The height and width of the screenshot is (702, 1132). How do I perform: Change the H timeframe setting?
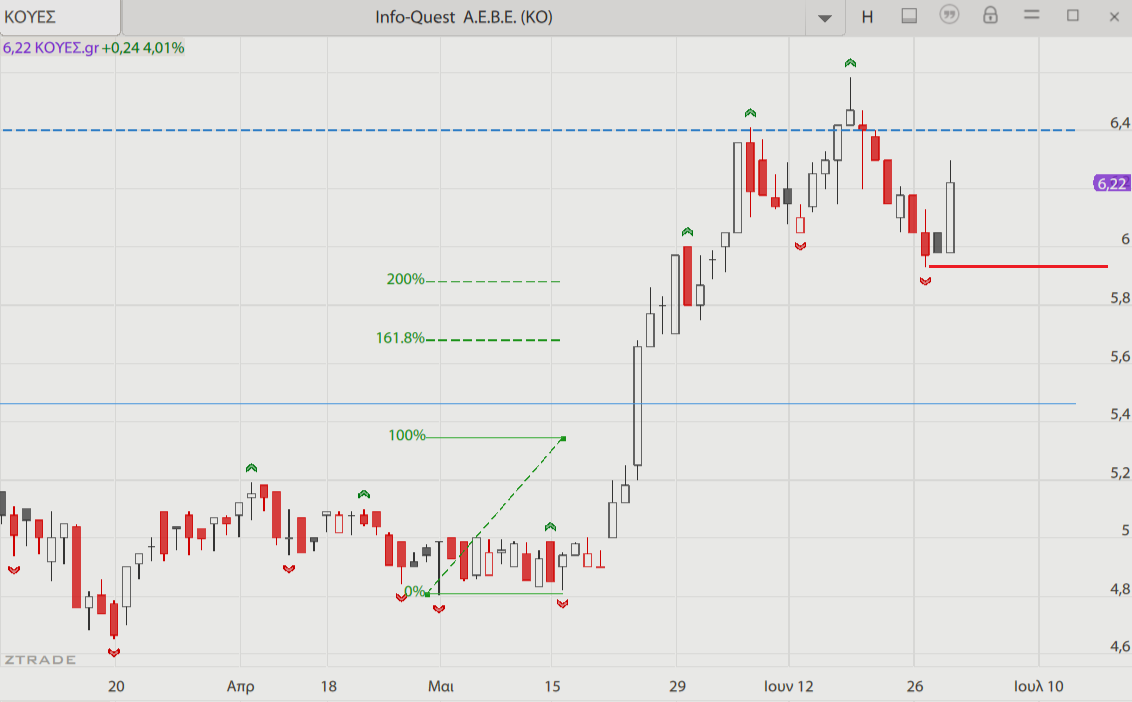[867, 17]
